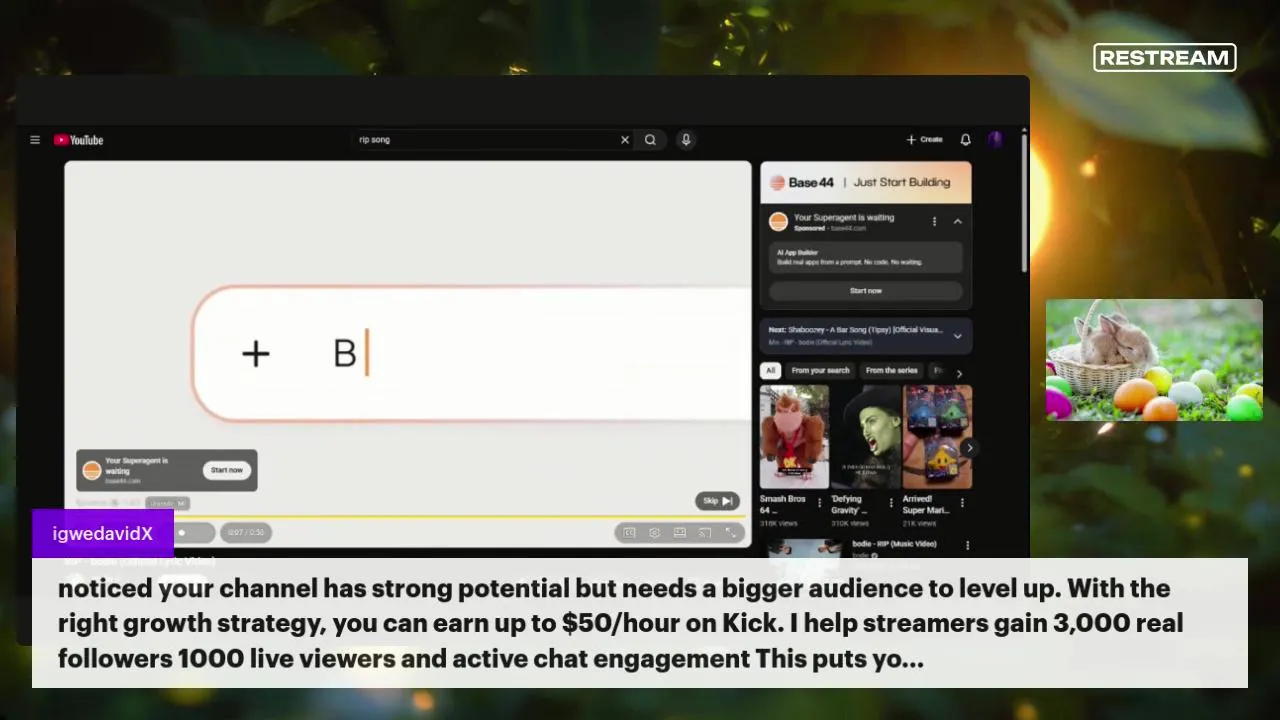Open the 'Defying Gravity' short thumbnail

(866, 437)
